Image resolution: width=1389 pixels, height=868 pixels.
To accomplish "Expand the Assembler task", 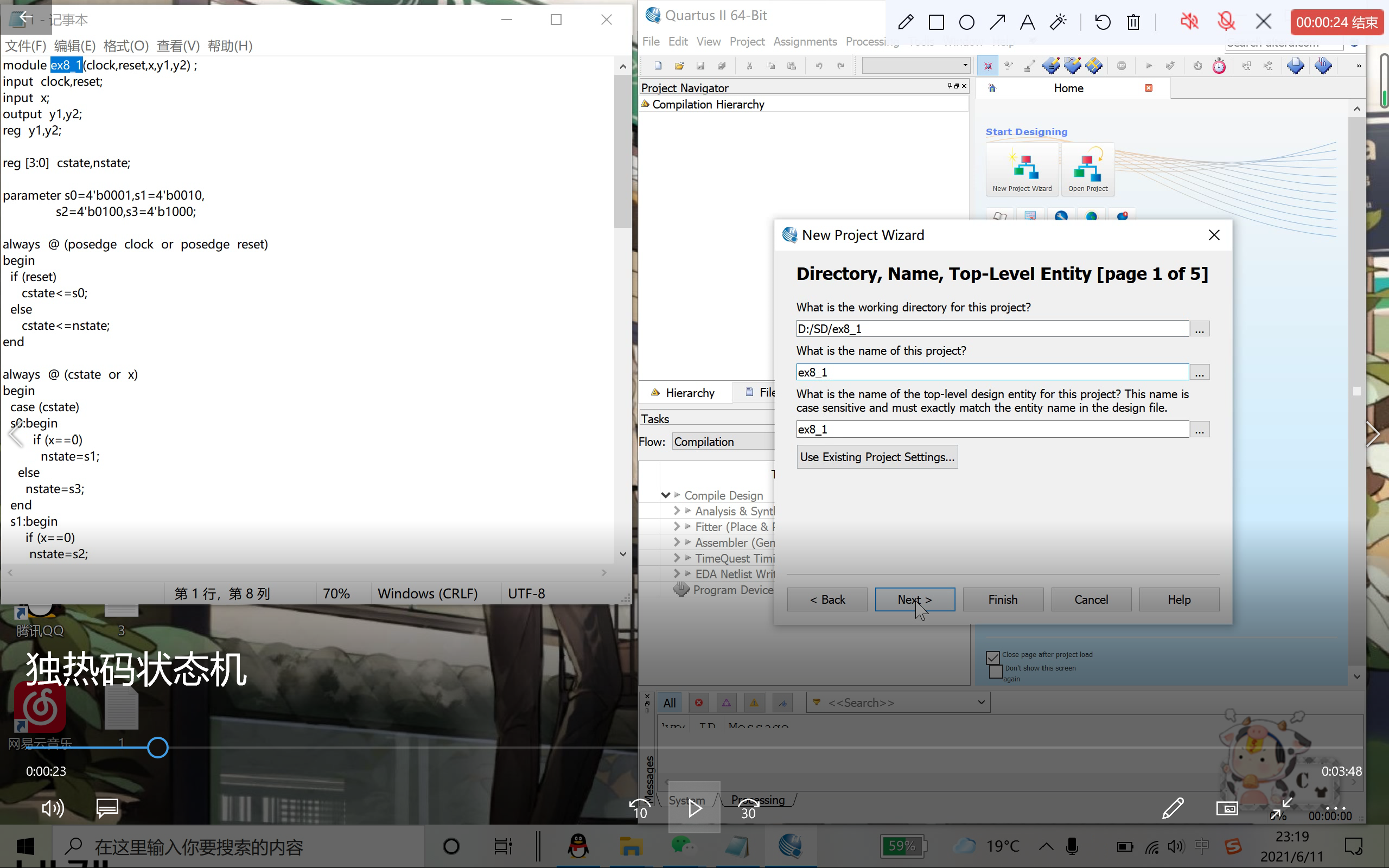I will 677,542.
